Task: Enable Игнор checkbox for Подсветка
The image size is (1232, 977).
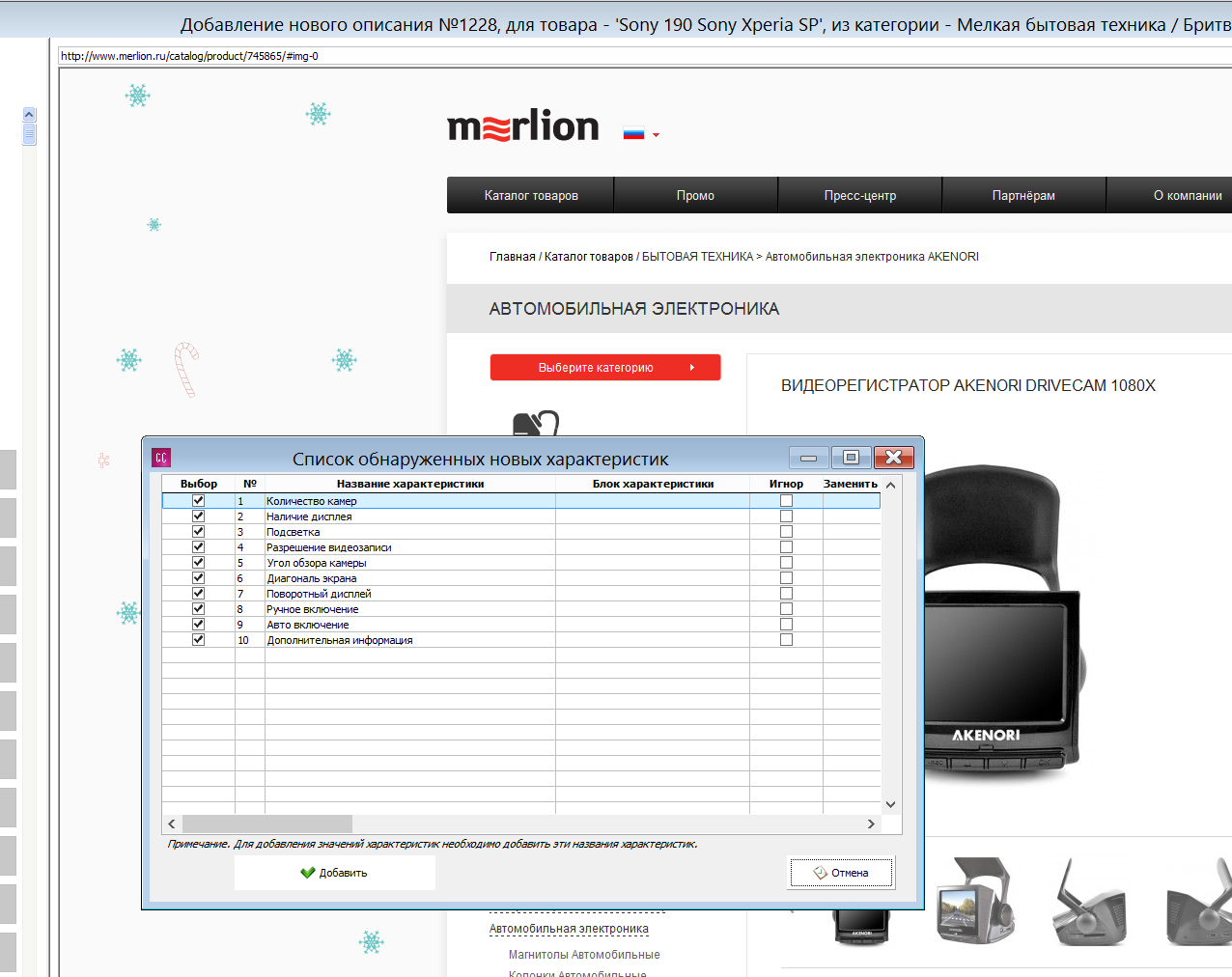Action: 786,531
